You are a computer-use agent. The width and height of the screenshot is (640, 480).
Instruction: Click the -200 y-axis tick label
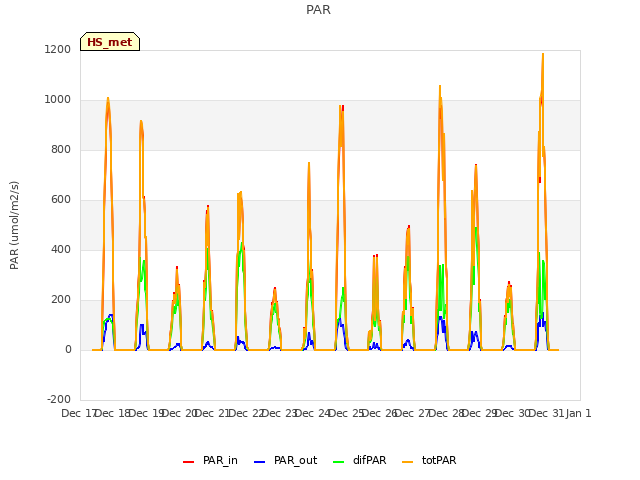pyautogui.click(x=59, y=399)
